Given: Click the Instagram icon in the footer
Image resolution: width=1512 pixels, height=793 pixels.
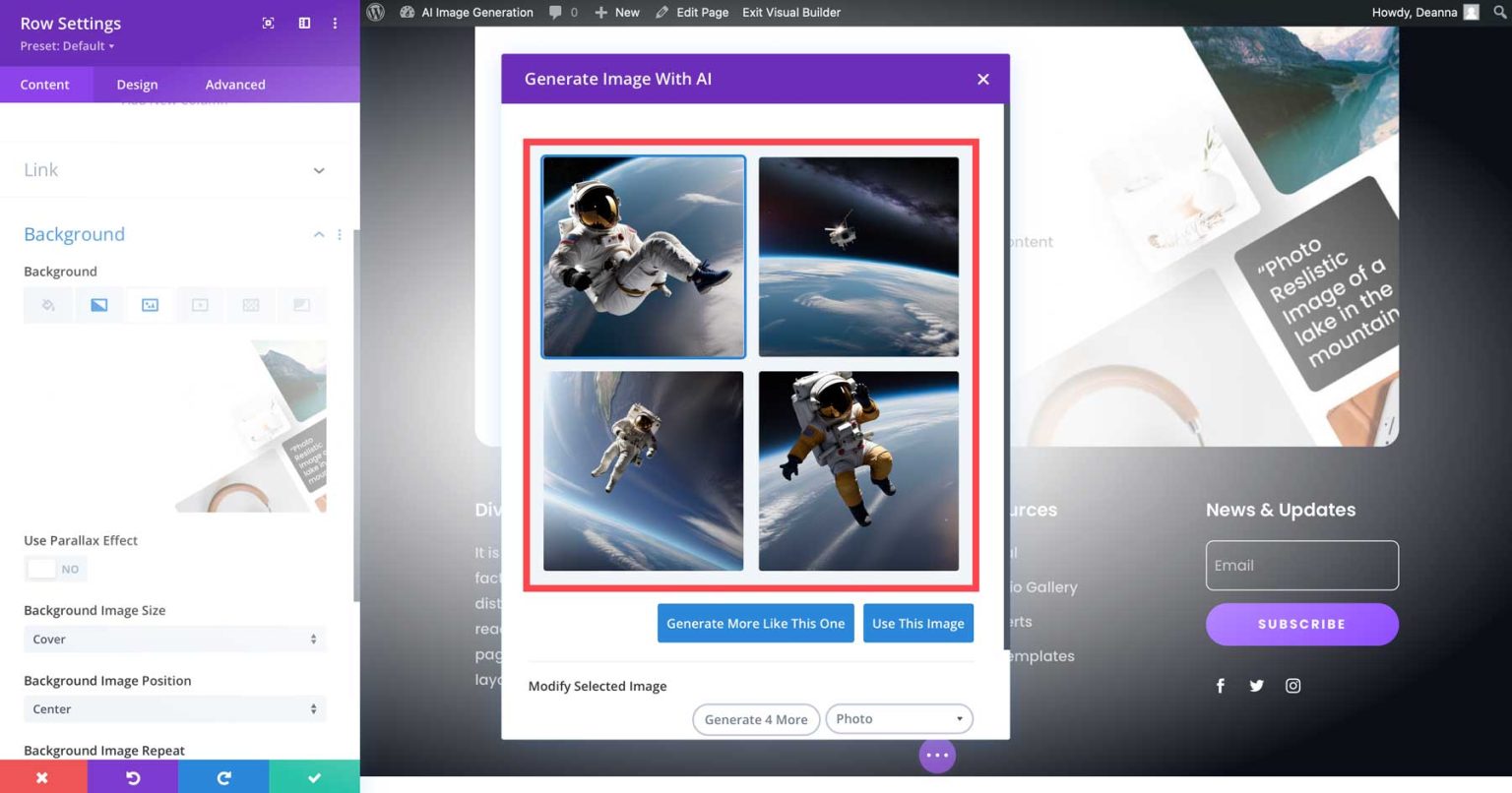Looking at the screenshot, I should pyautogui.click(x=1292, y=686).
